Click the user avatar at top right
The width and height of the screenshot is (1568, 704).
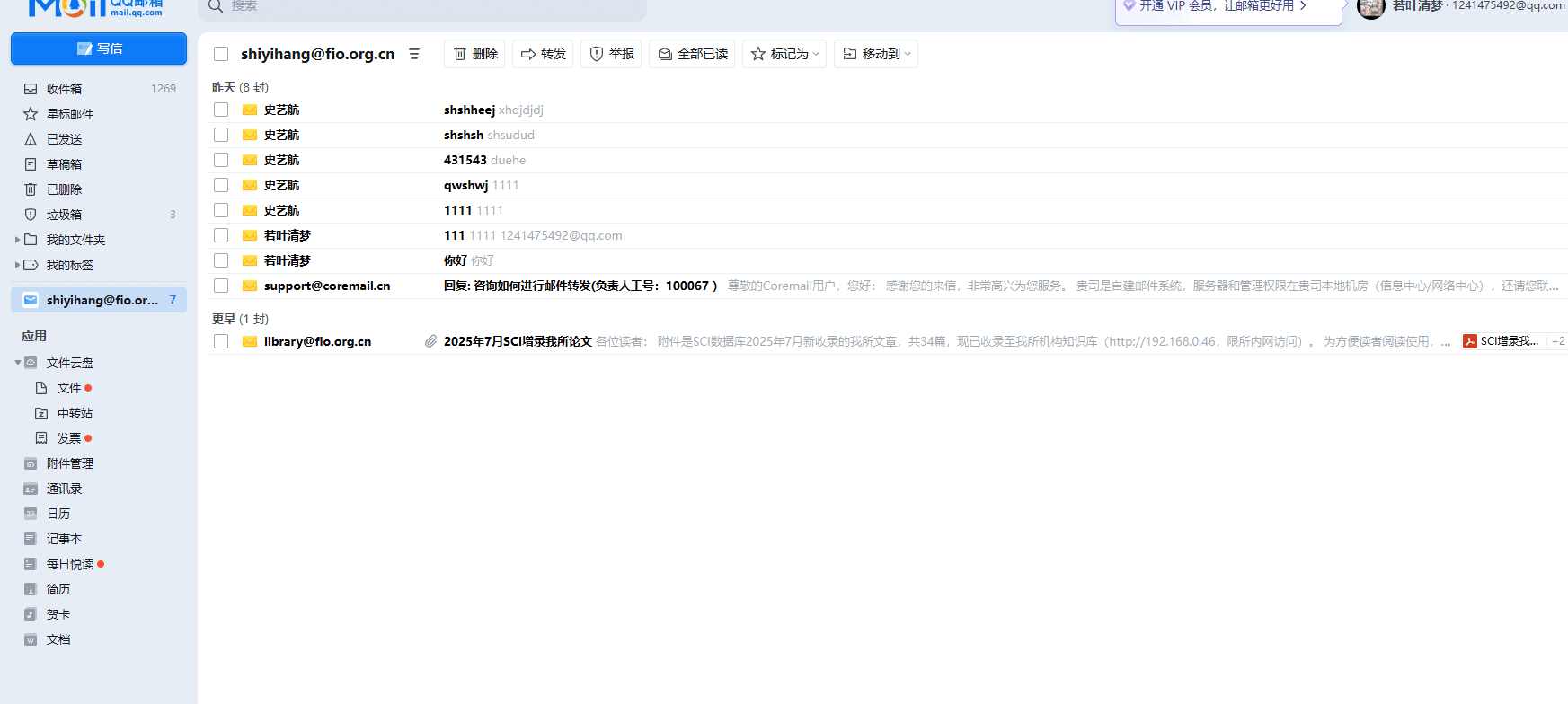(x=1370, y=7)
